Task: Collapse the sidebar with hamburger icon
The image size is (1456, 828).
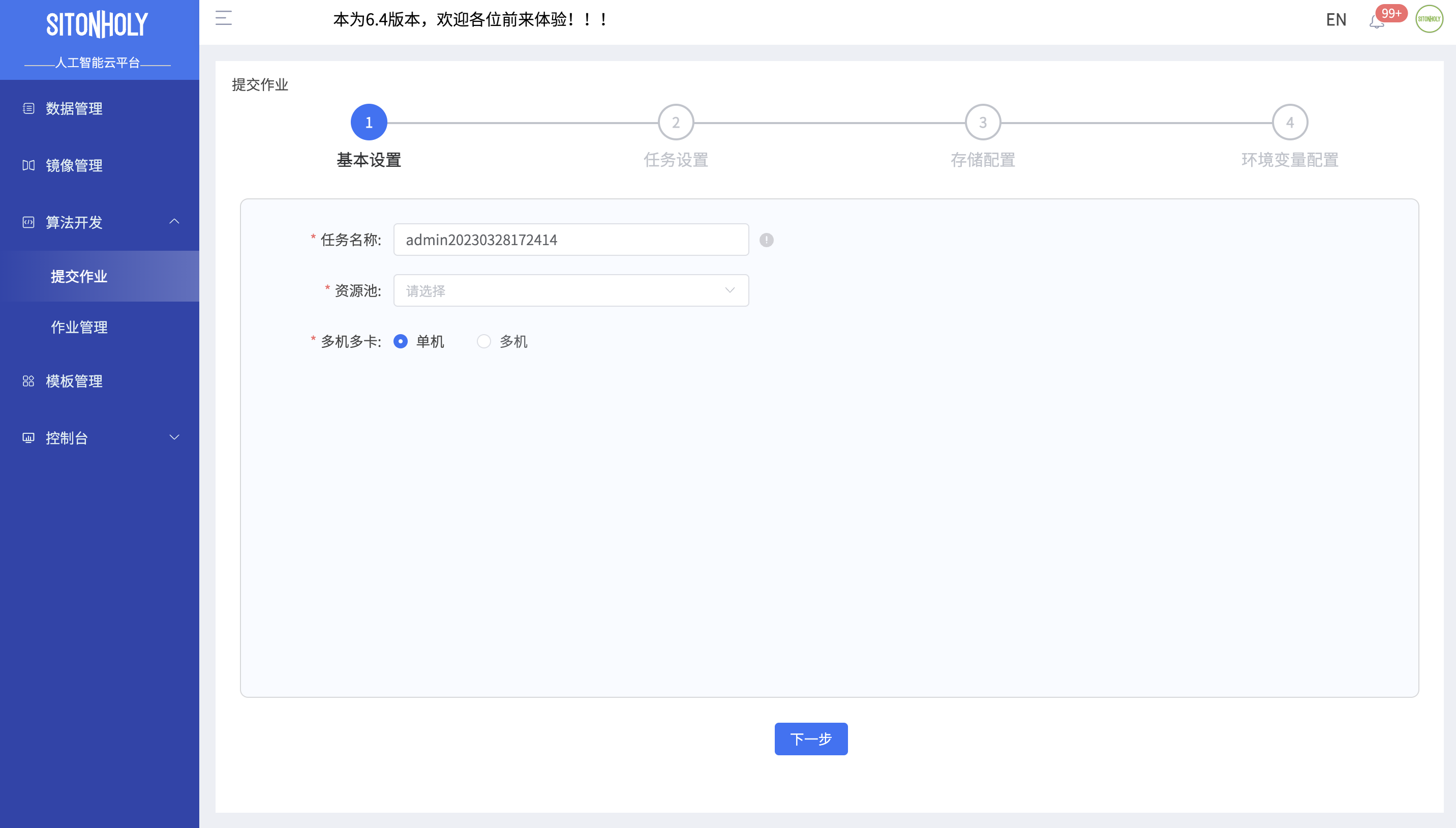Action: 223,19
